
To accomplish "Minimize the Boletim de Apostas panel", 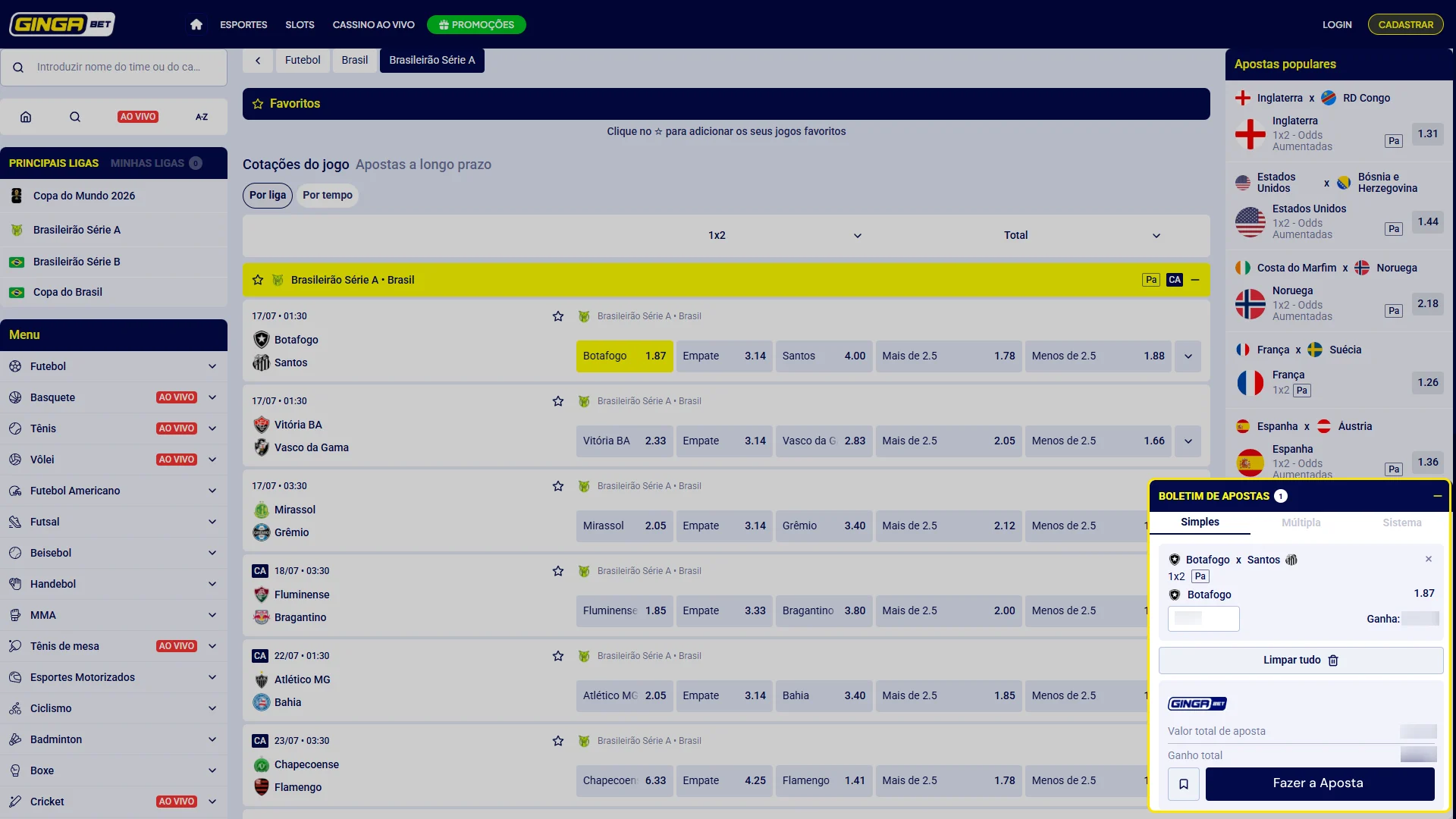I will click(x=1438, y=496).
